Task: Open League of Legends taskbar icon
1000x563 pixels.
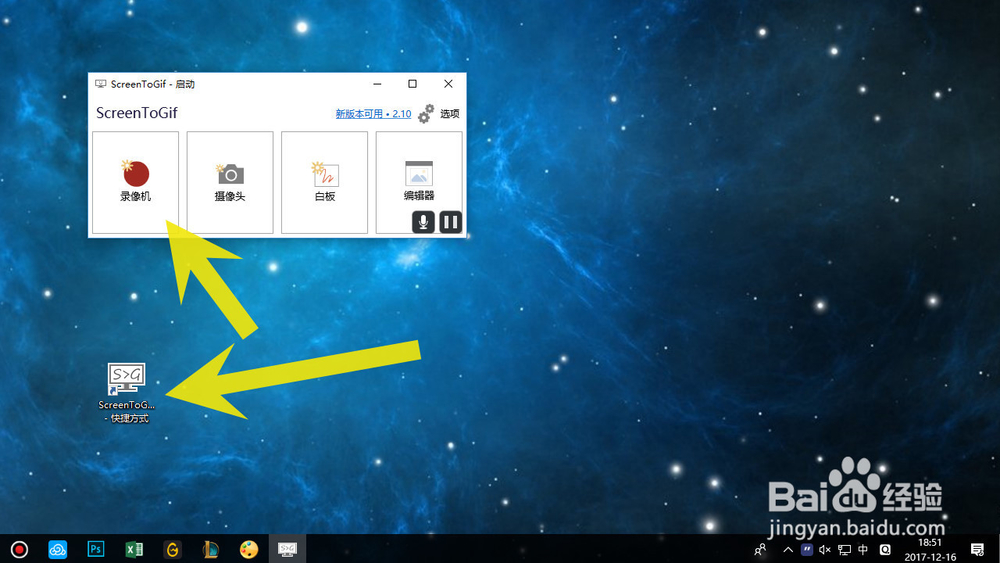Action: tap(210, 549)
